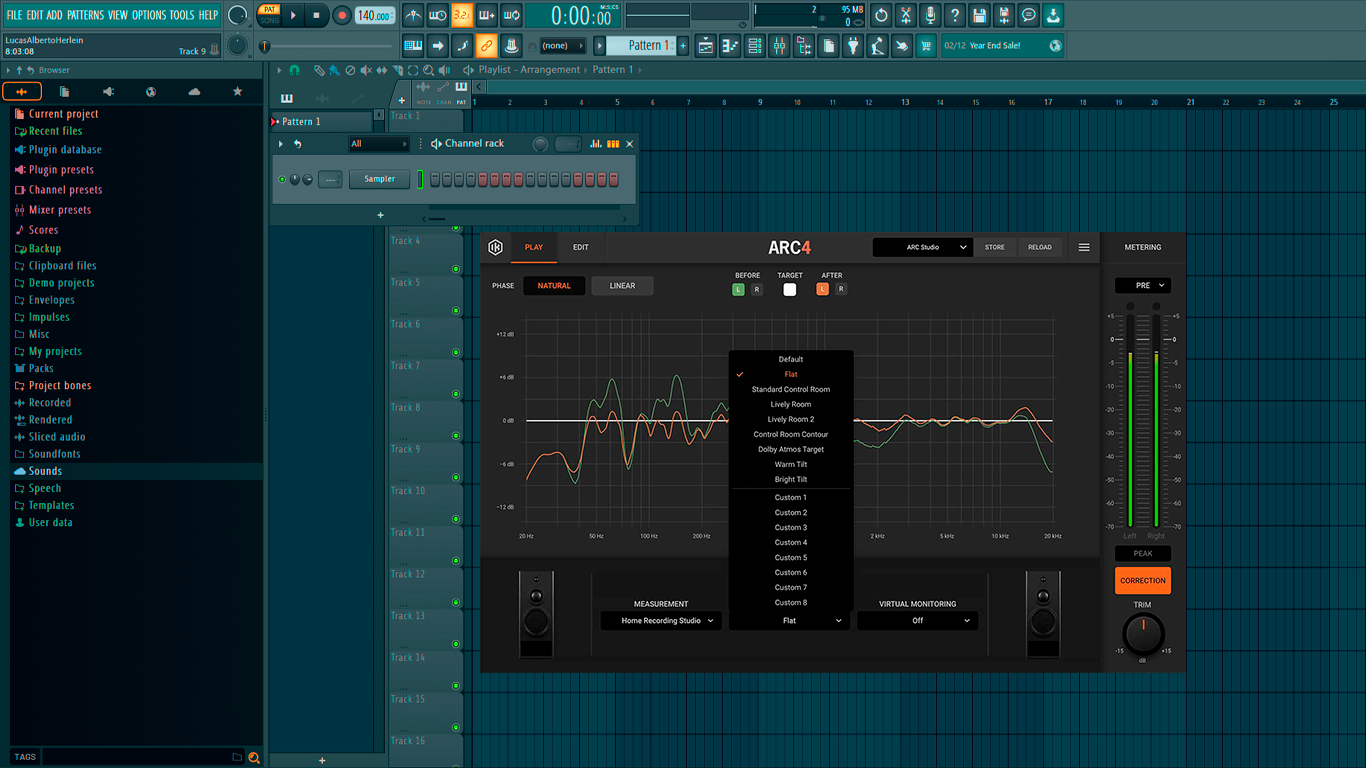Select the LINEAR phase button
Screen dimensions: 1366x768
click(623, 286)
